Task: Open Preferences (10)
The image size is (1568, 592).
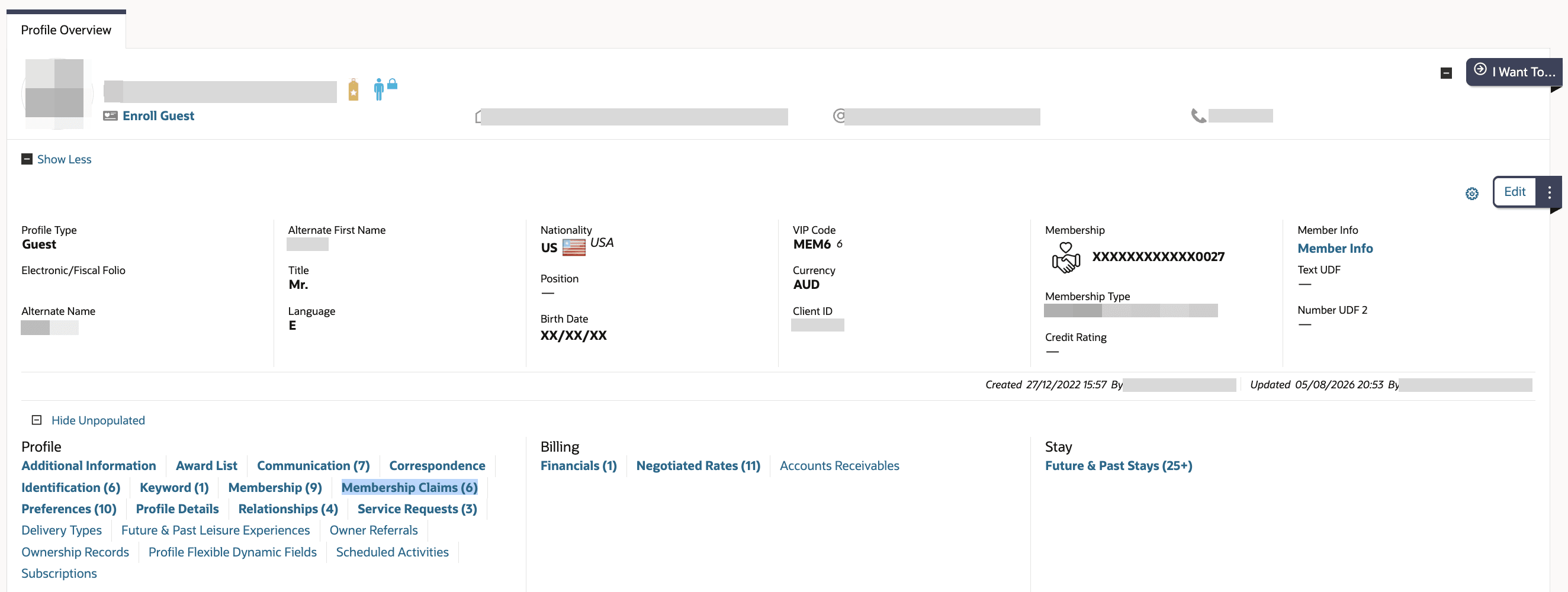Action: click(69, 509)
